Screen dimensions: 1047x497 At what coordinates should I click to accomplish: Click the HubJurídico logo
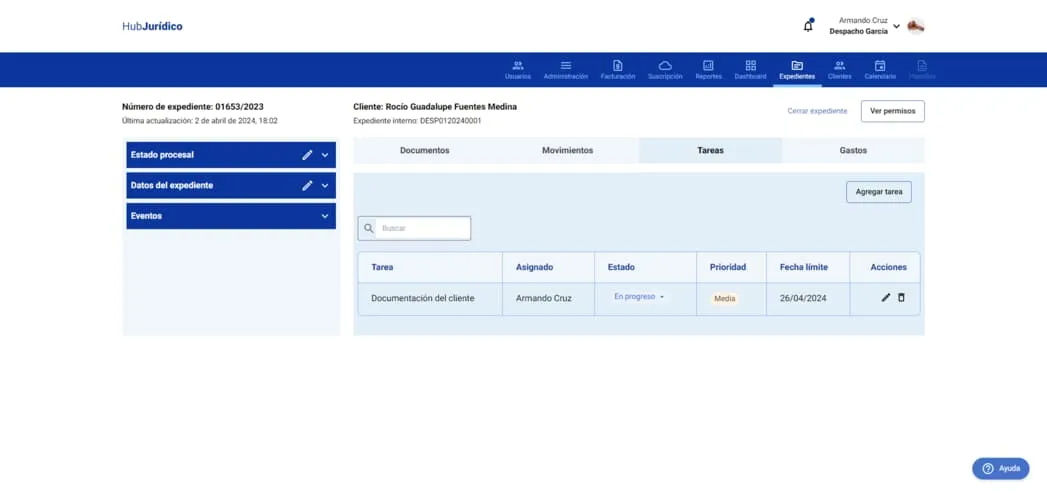[152, 27]
